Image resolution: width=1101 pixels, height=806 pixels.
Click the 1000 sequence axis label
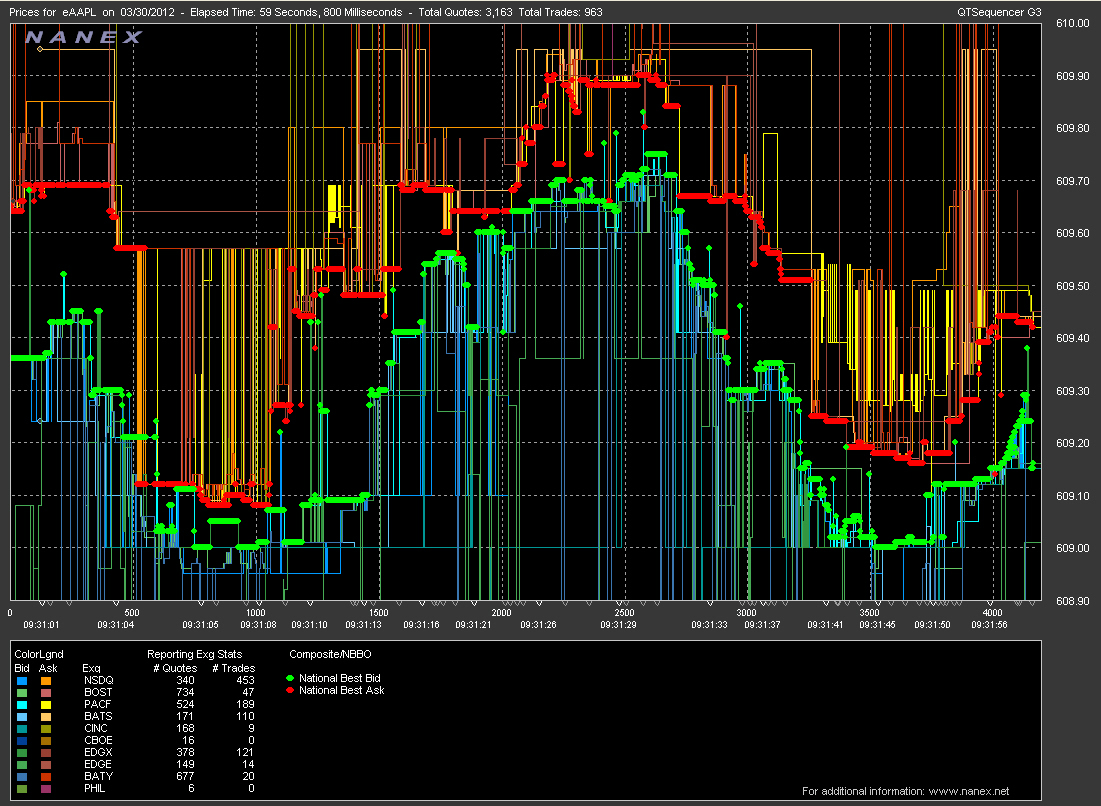tap(256, 613)
